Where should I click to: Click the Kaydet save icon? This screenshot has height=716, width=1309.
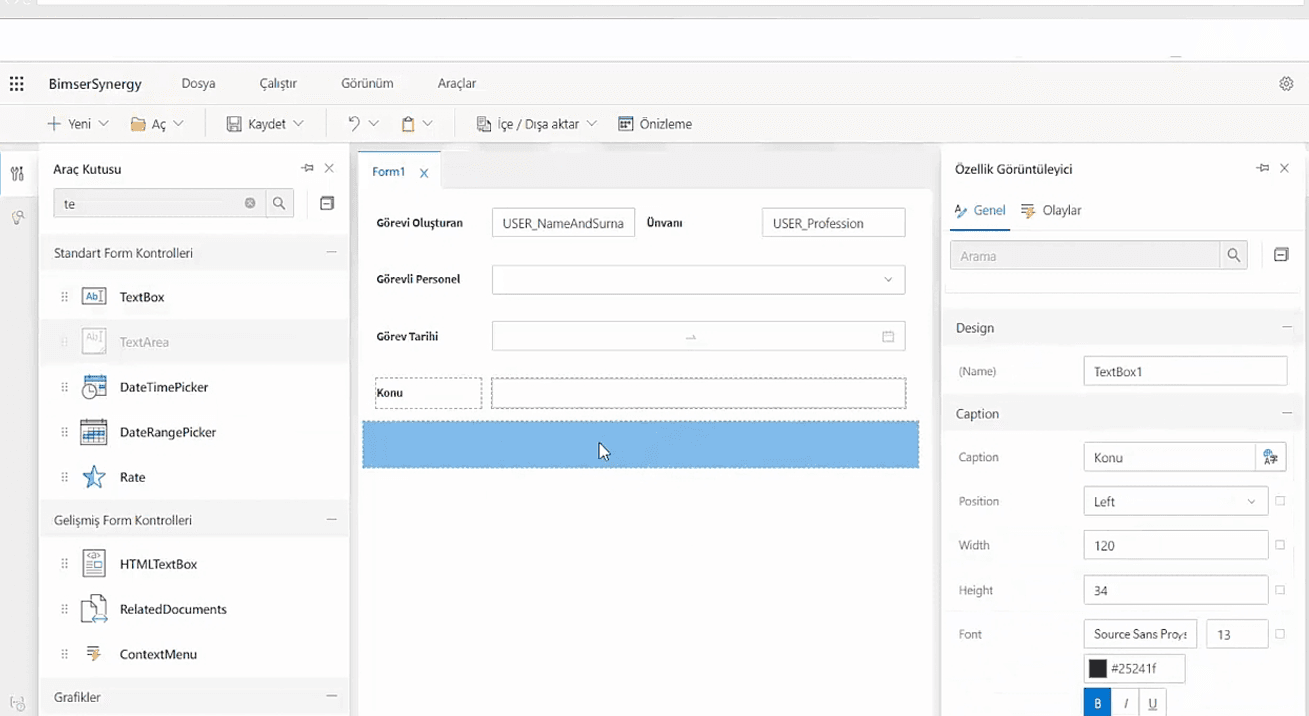click(x=234, y=124)
